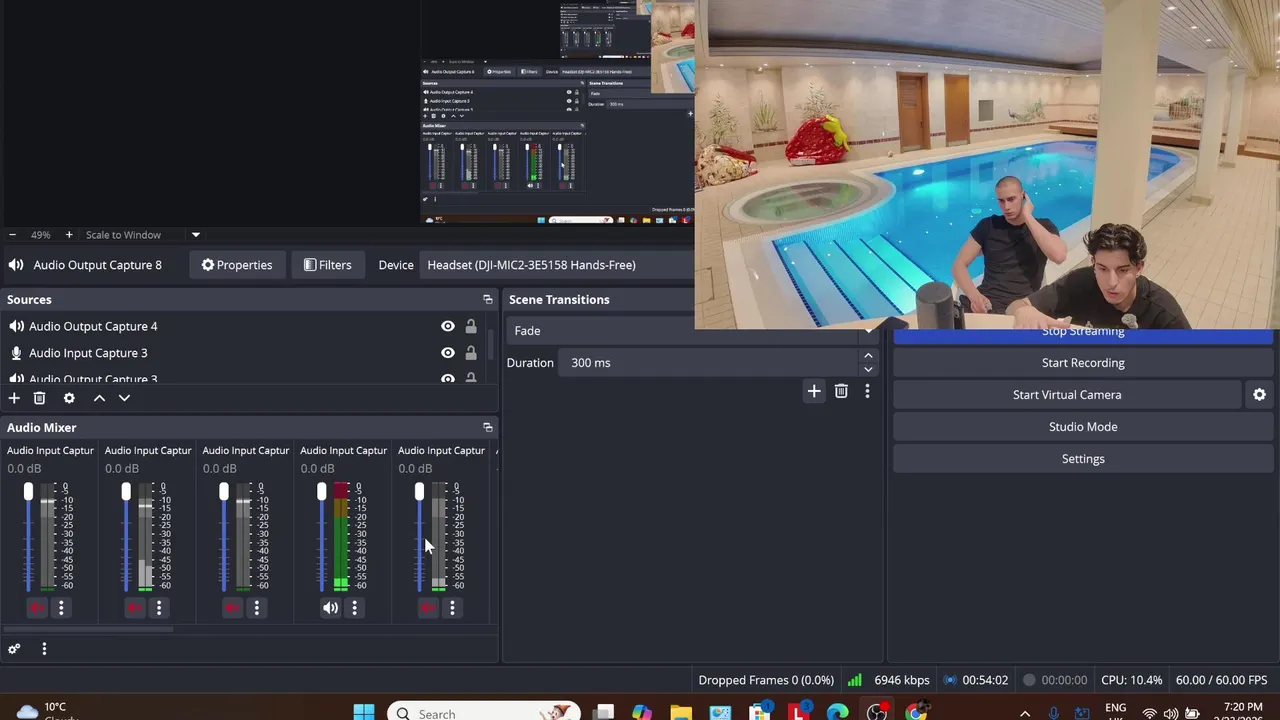
Task: Open Google Chrome from the taskbar
Action: click(916, 713)
